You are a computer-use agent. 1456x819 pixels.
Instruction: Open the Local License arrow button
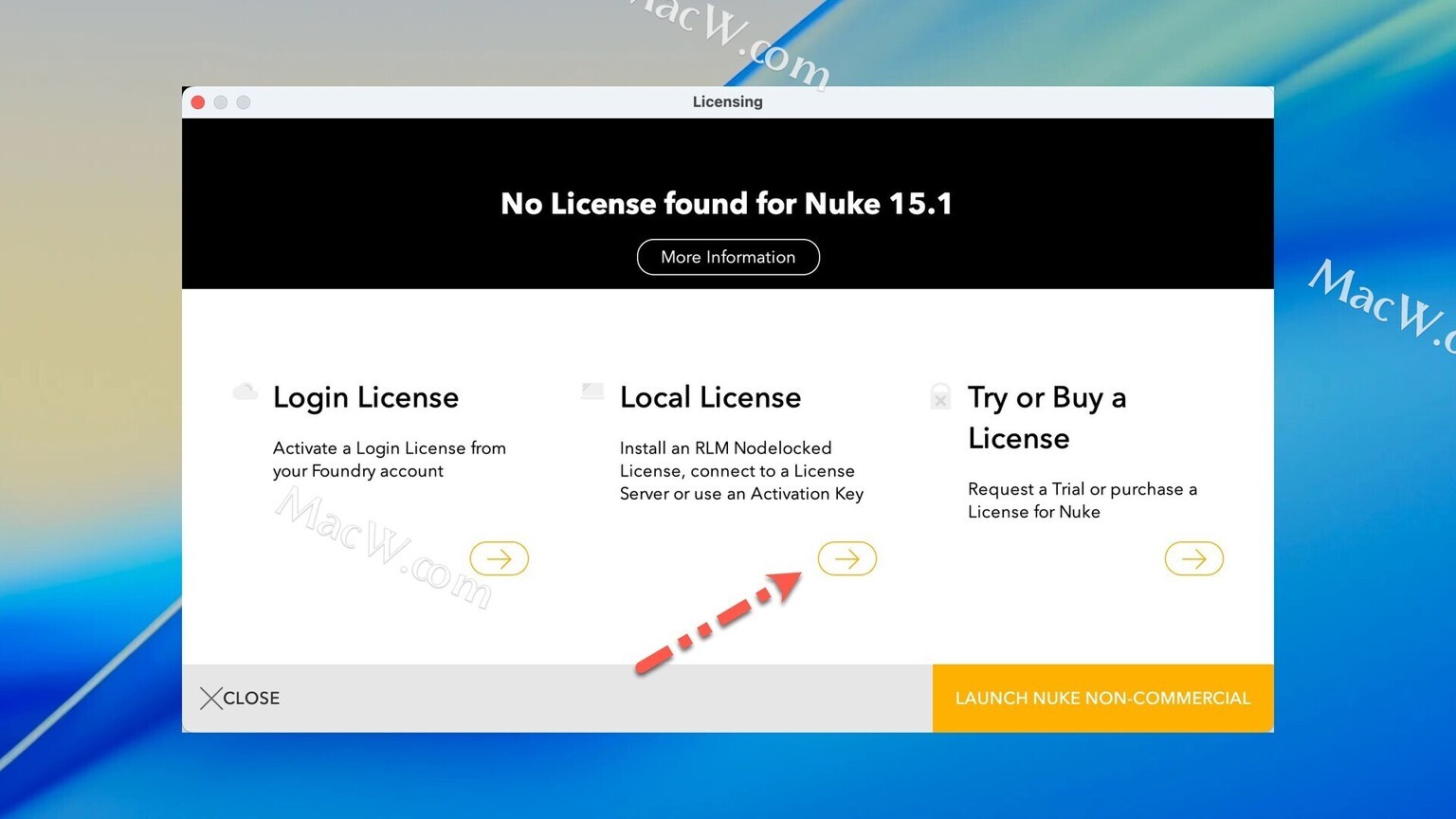[x=847, y=559]
